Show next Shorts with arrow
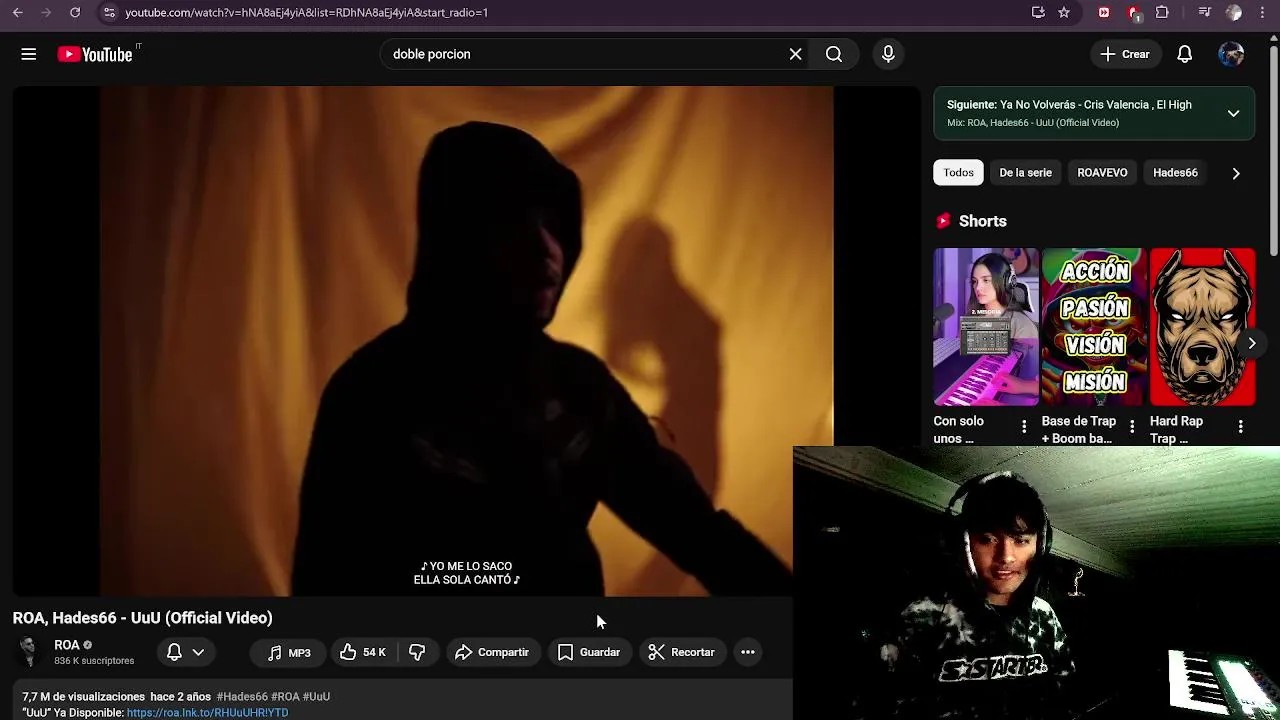 point(1251,343)
